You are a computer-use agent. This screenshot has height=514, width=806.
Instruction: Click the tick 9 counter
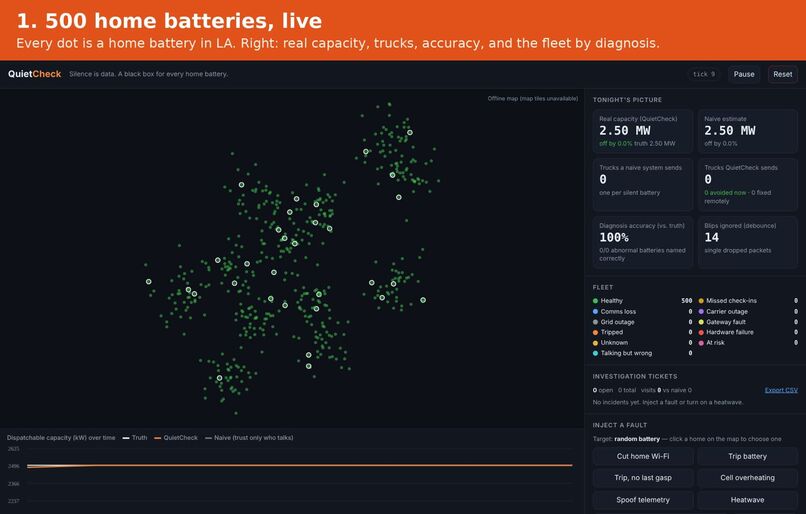pos(704,74)
